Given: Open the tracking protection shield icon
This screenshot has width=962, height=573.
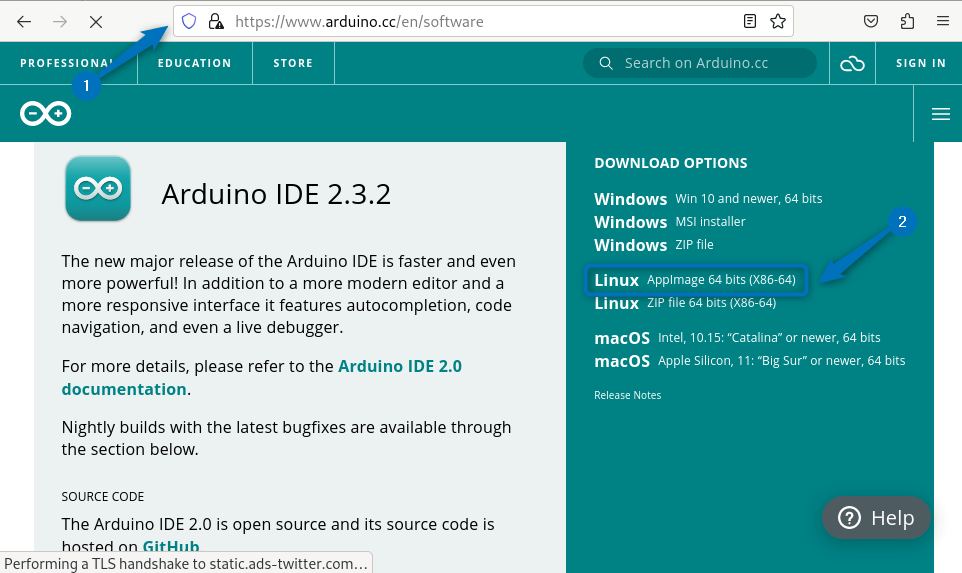Looking at the screenshot, I should click(189, 21).
